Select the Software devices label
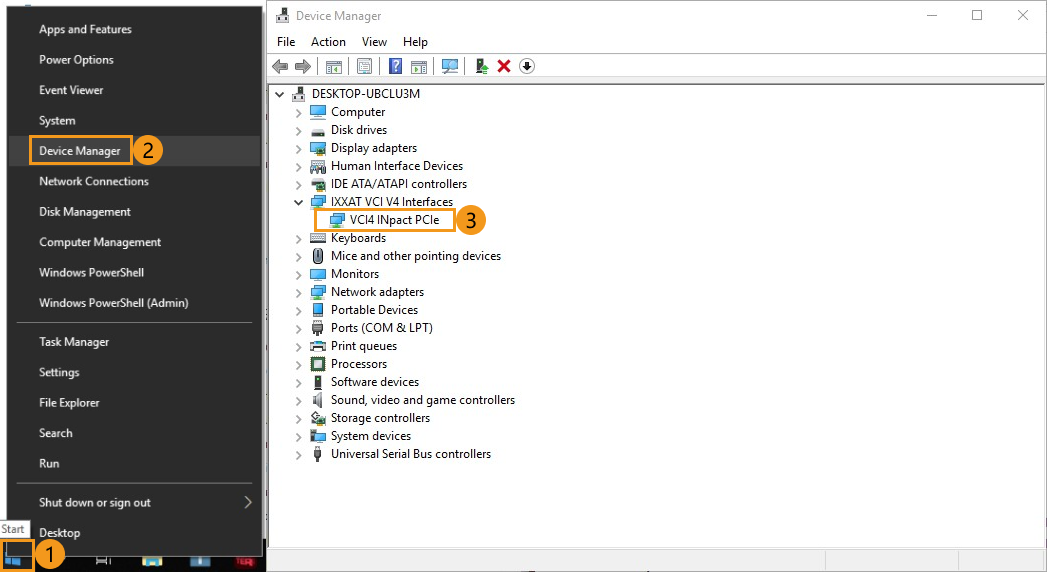This screenshot has width=1047, height=572. point(375,382)
